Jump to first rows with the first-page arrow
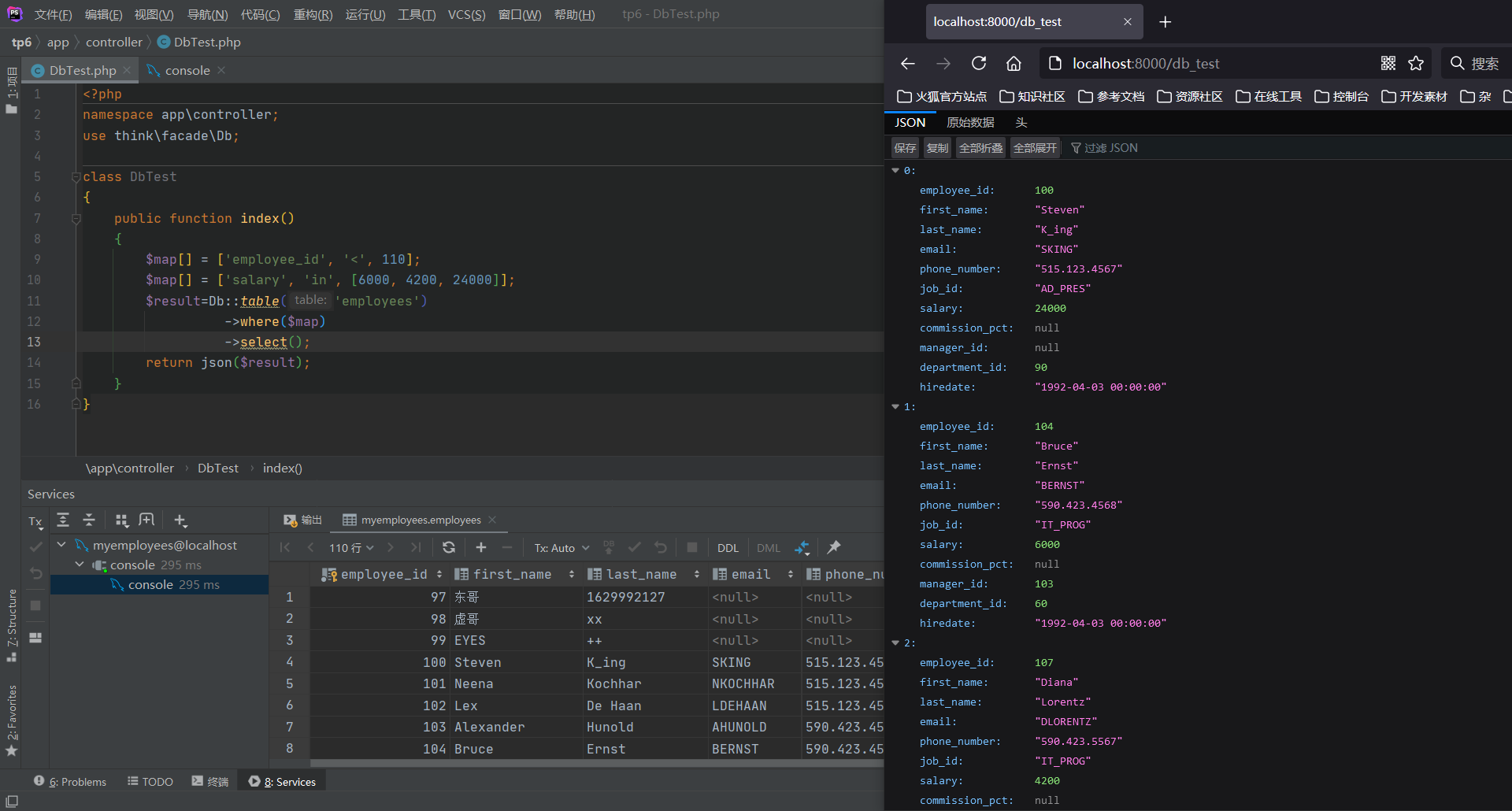The width and height of the screenshot is (1512, 811). click(285, 547)
